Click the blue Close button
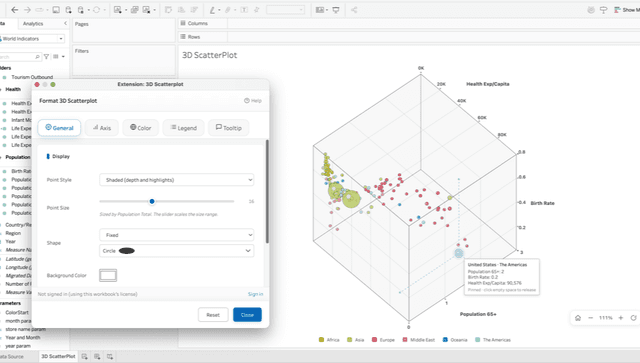The image size is (640, 363). (247, 315)
